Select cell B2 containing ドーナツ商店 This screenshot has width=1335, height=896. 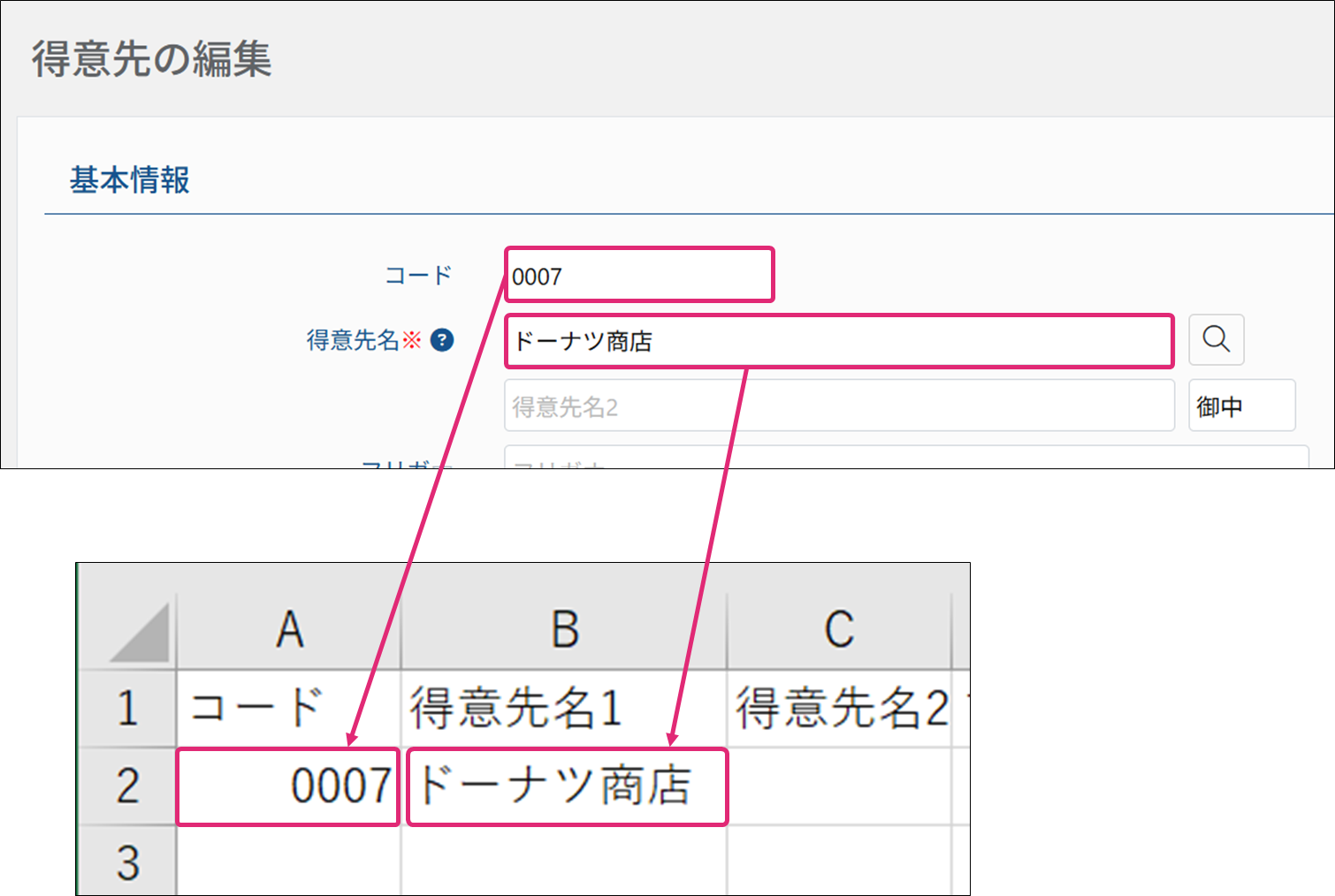[566, 786]
